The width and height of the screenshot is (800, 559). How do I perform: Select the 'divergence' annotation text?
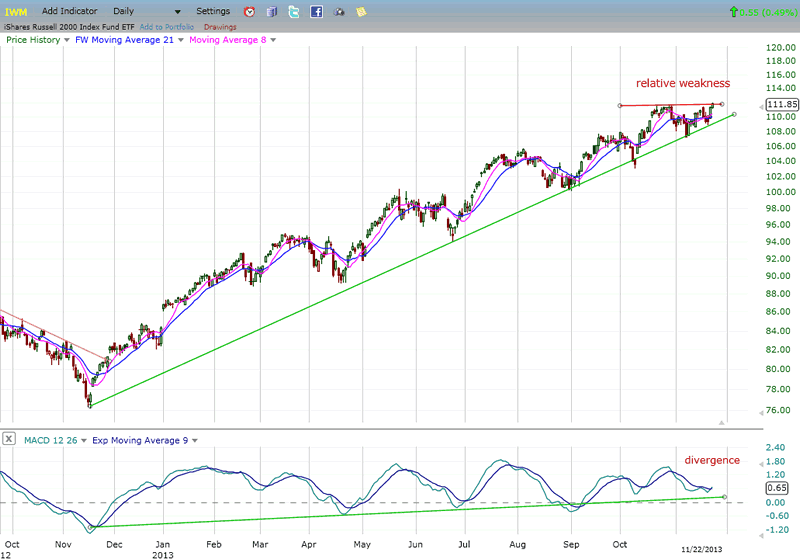pos(712,460)
